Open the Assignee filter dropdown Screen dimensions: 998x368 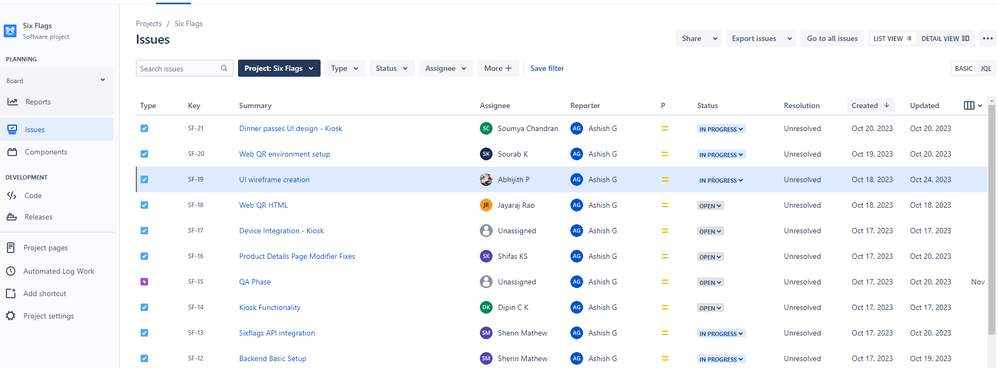point(446,68)
